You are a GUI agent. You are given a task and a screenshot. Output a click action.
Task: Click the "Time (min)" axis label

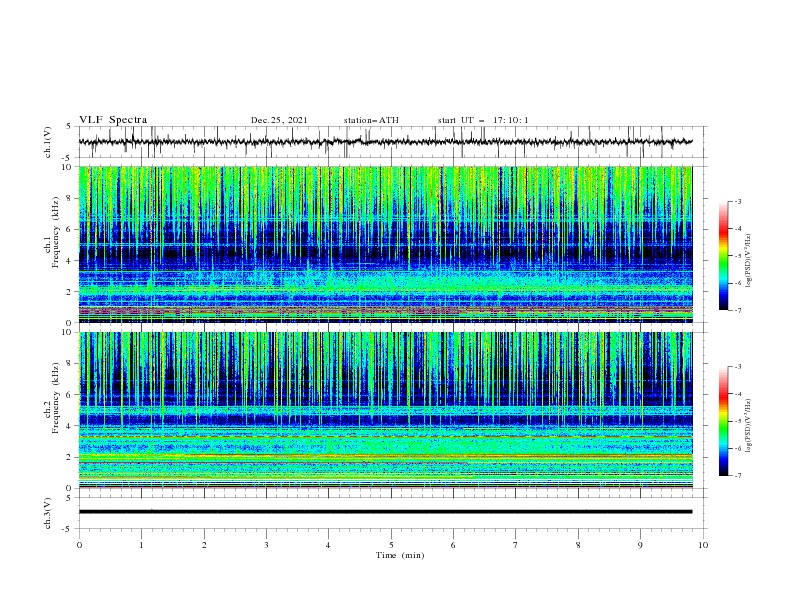400,555
